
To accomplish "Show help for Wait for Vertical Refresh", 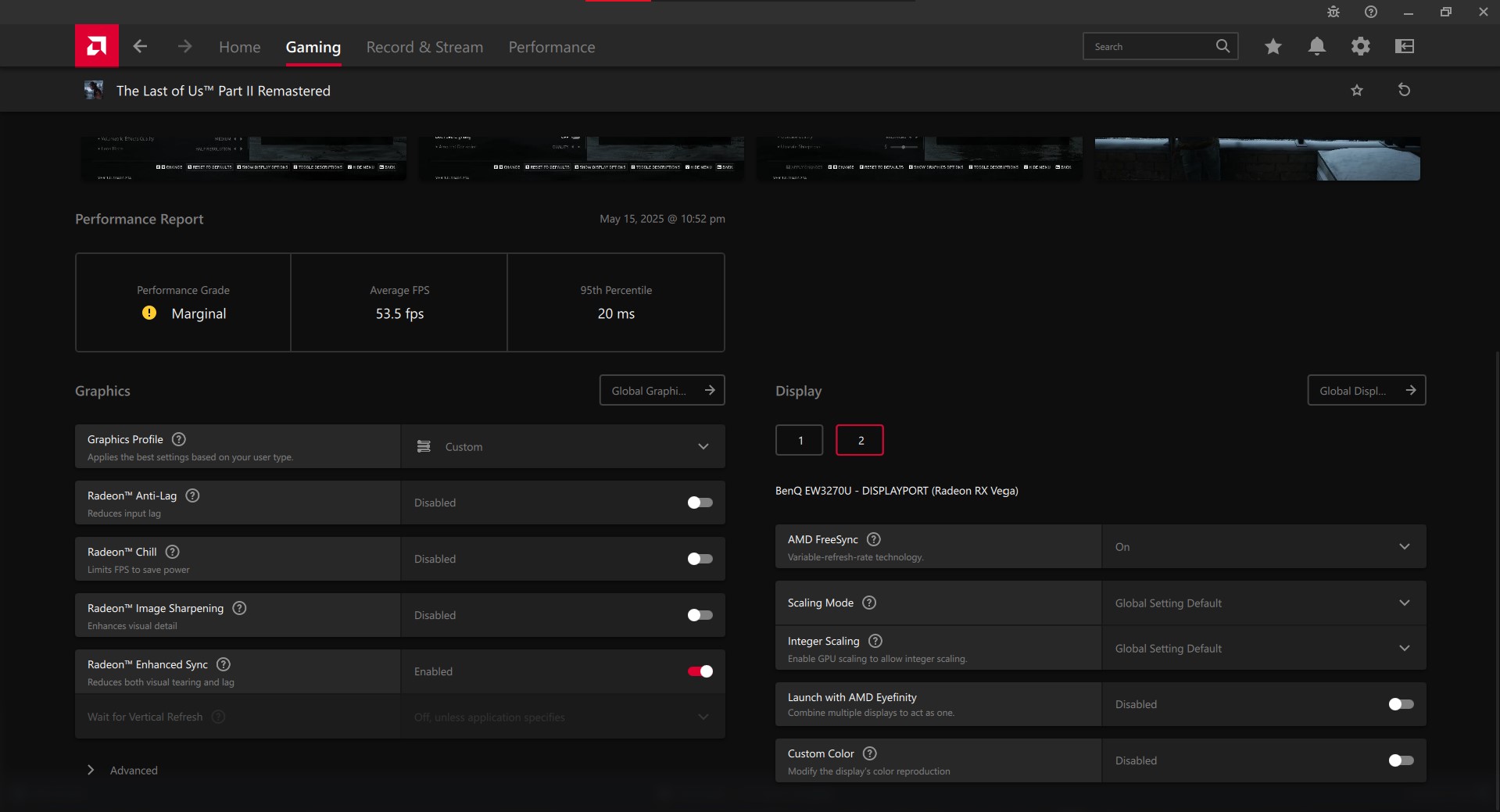I will click(219, 717).
